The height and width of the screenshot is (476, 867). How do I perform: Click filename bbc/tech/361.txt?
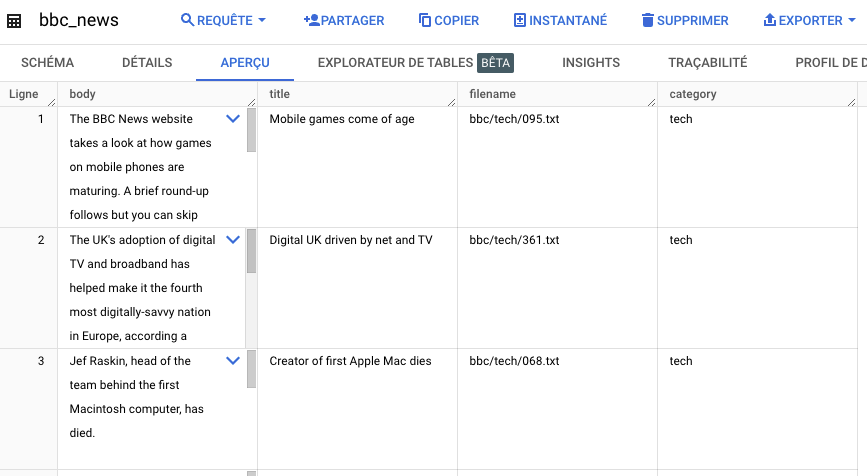pos(514,240)
